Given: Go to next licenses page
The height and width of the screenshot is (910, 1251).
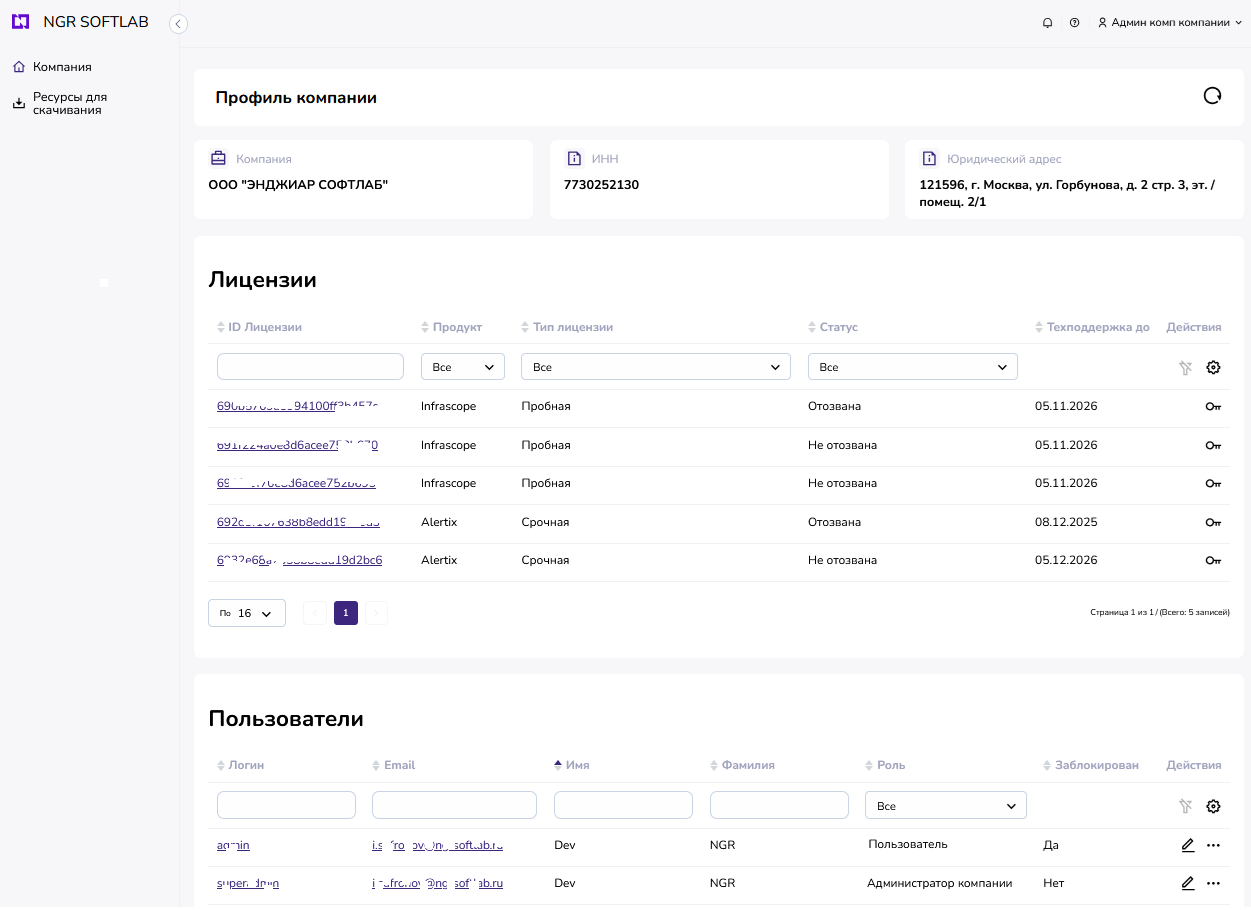Looking at the screenshot, I should pyautogui.click(x=376, y=613).
